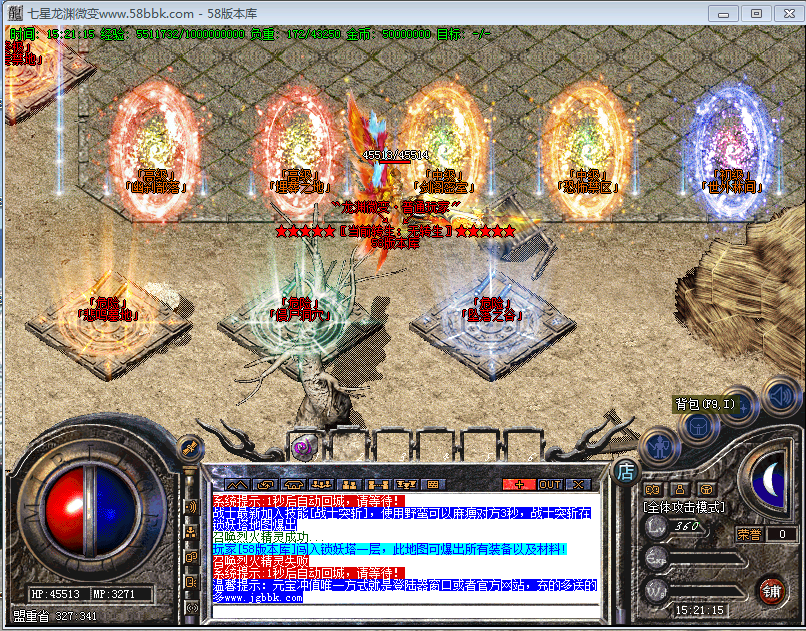Click the trade exchange icon in the chat toolbar
This screenshot has height=631, width=806.
pyautogui.click(x=266, y=484)
